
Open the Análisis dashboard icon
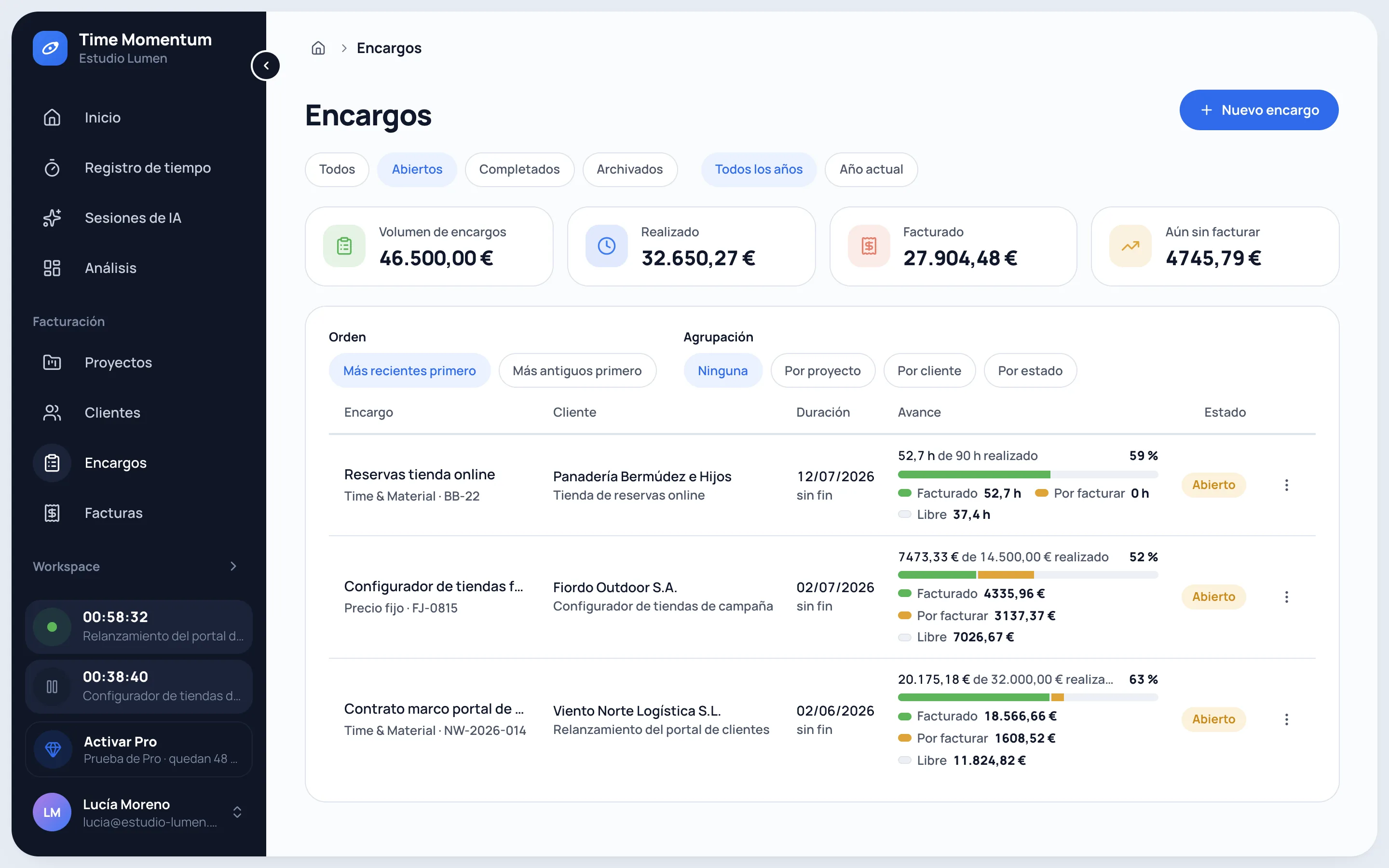point(52,268)
